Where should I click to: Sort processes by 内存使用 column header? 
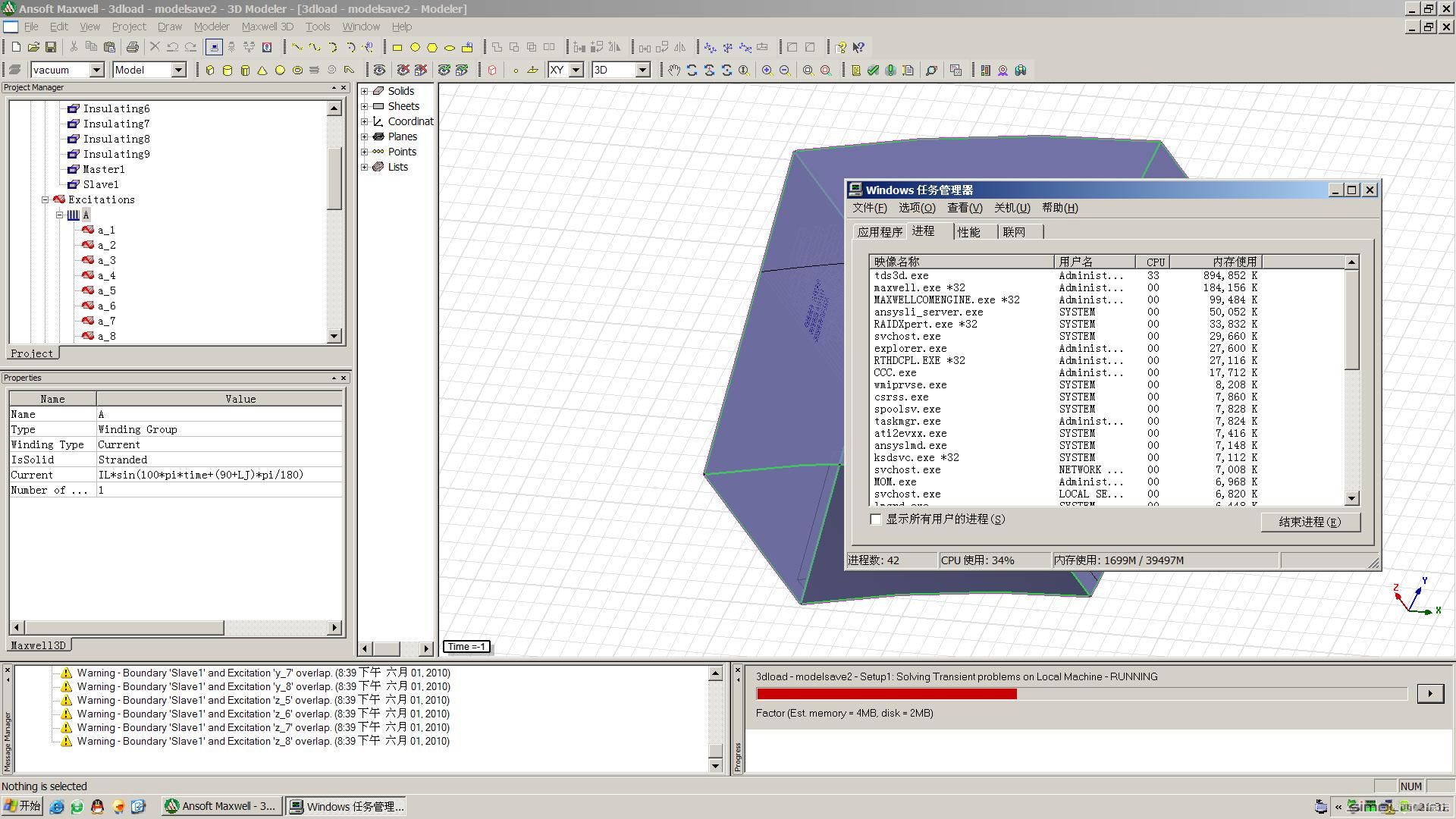pyautogui.click(x=1216, y=262)
